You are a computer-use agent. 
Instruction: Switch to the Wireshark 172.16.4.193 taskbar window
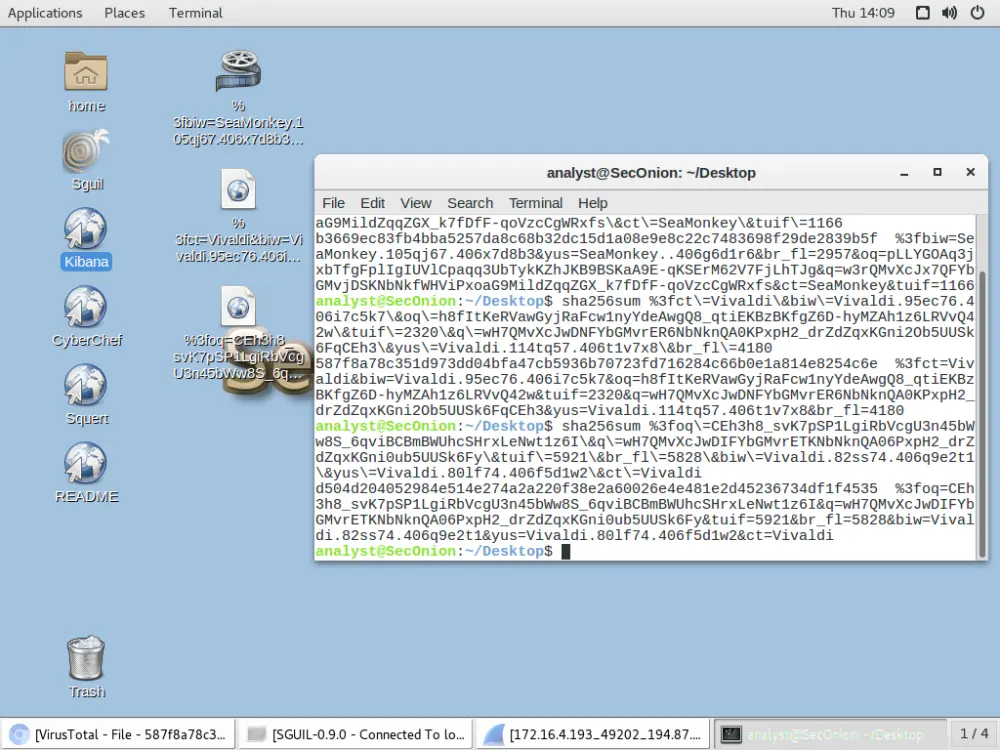pyautogui.click(x=593, y=734)
